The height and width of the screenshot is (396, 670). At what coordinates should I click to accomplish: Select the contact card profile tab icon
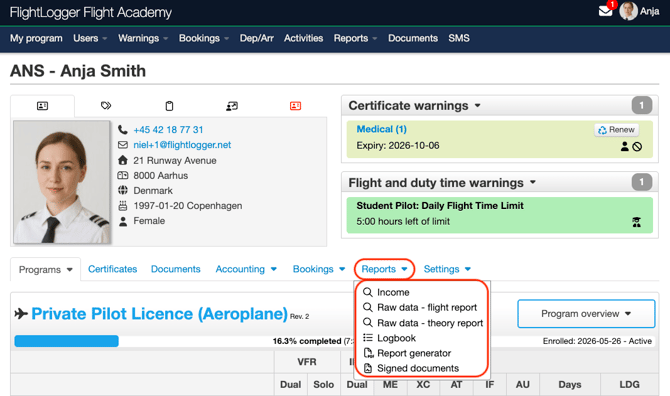(42, 106)
